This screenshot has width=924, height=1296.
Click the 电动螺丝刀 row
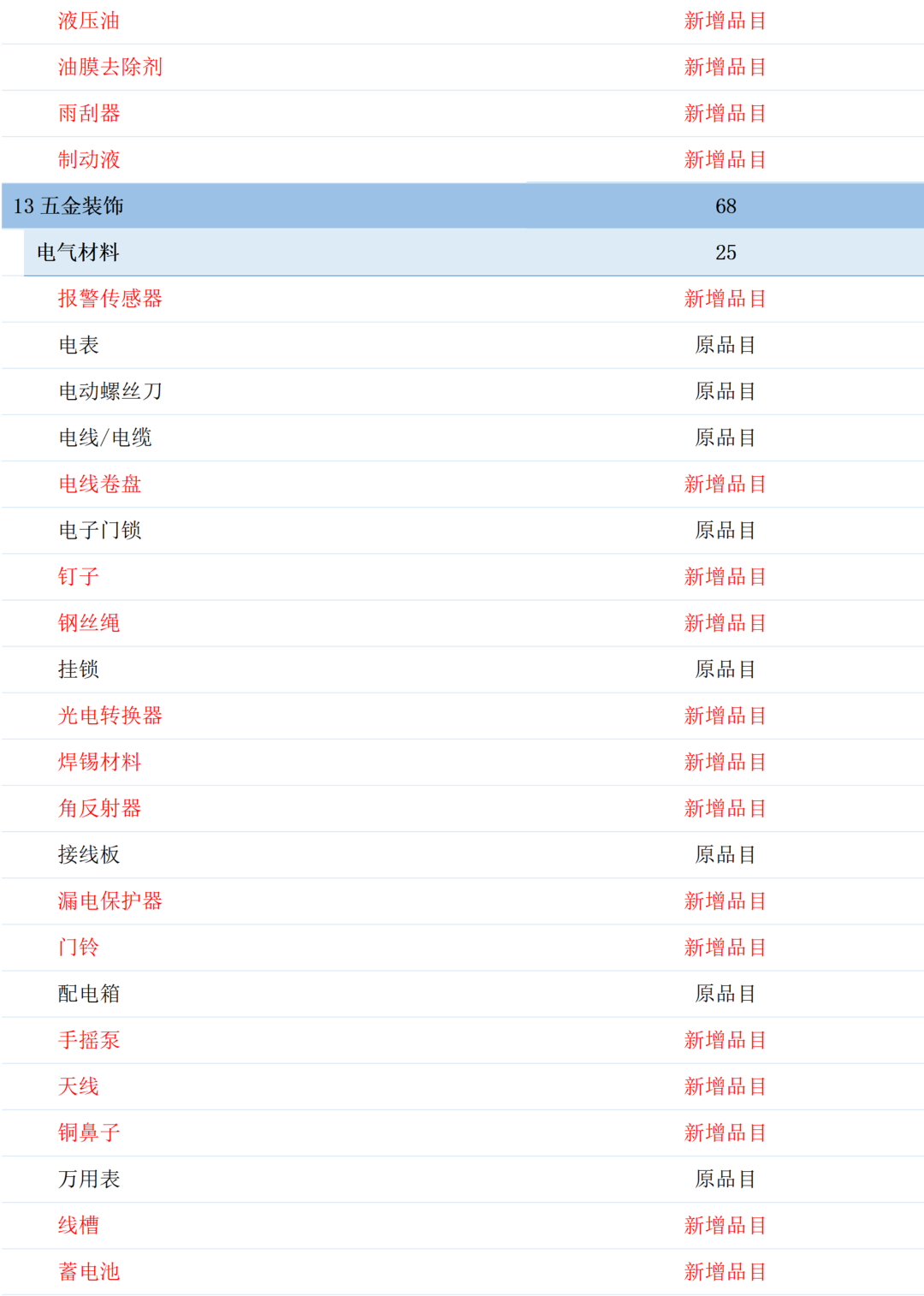[109, 391]
